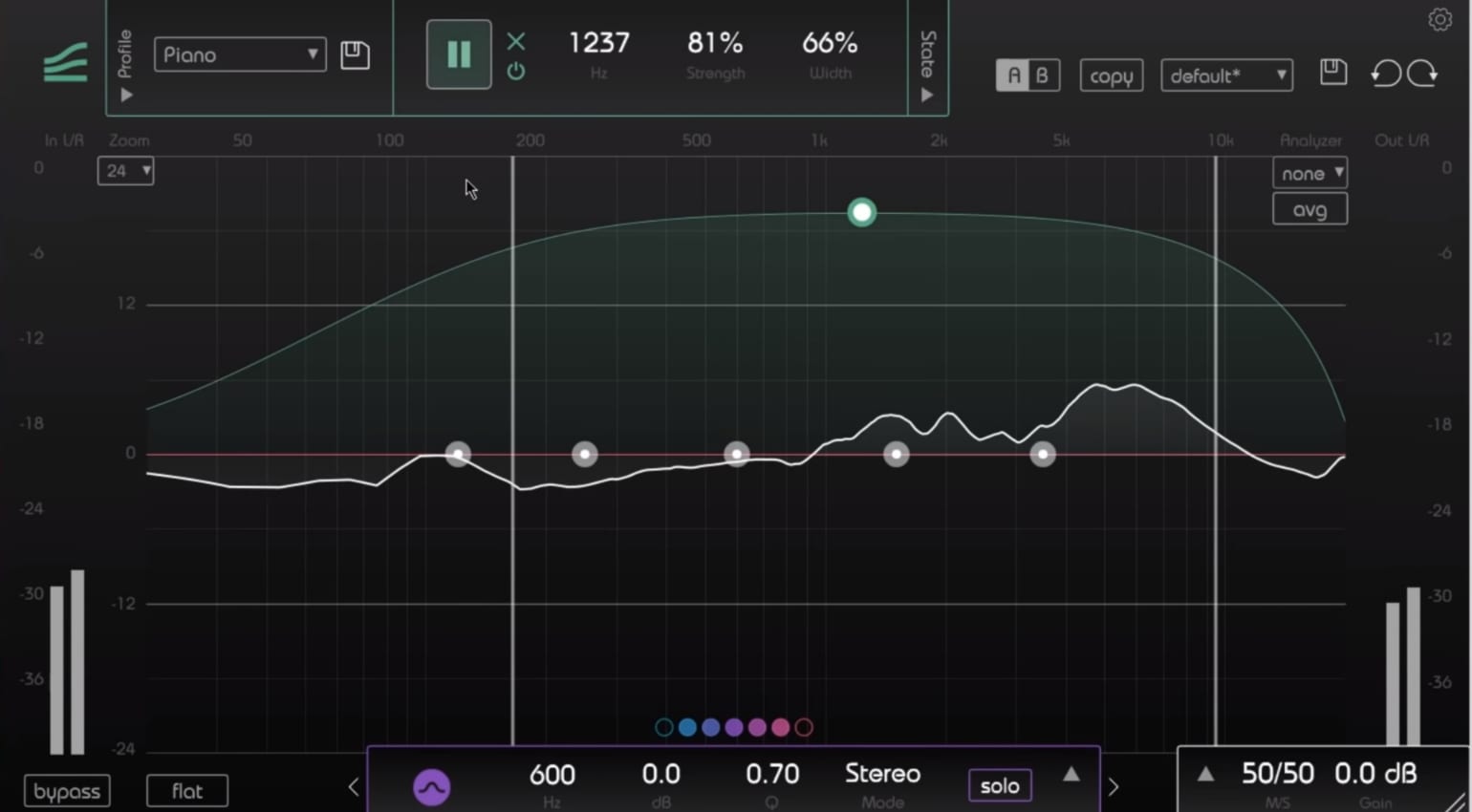Select the EQ node near 150 Hz
The image size is (1472, 812).
pos(458,454)
